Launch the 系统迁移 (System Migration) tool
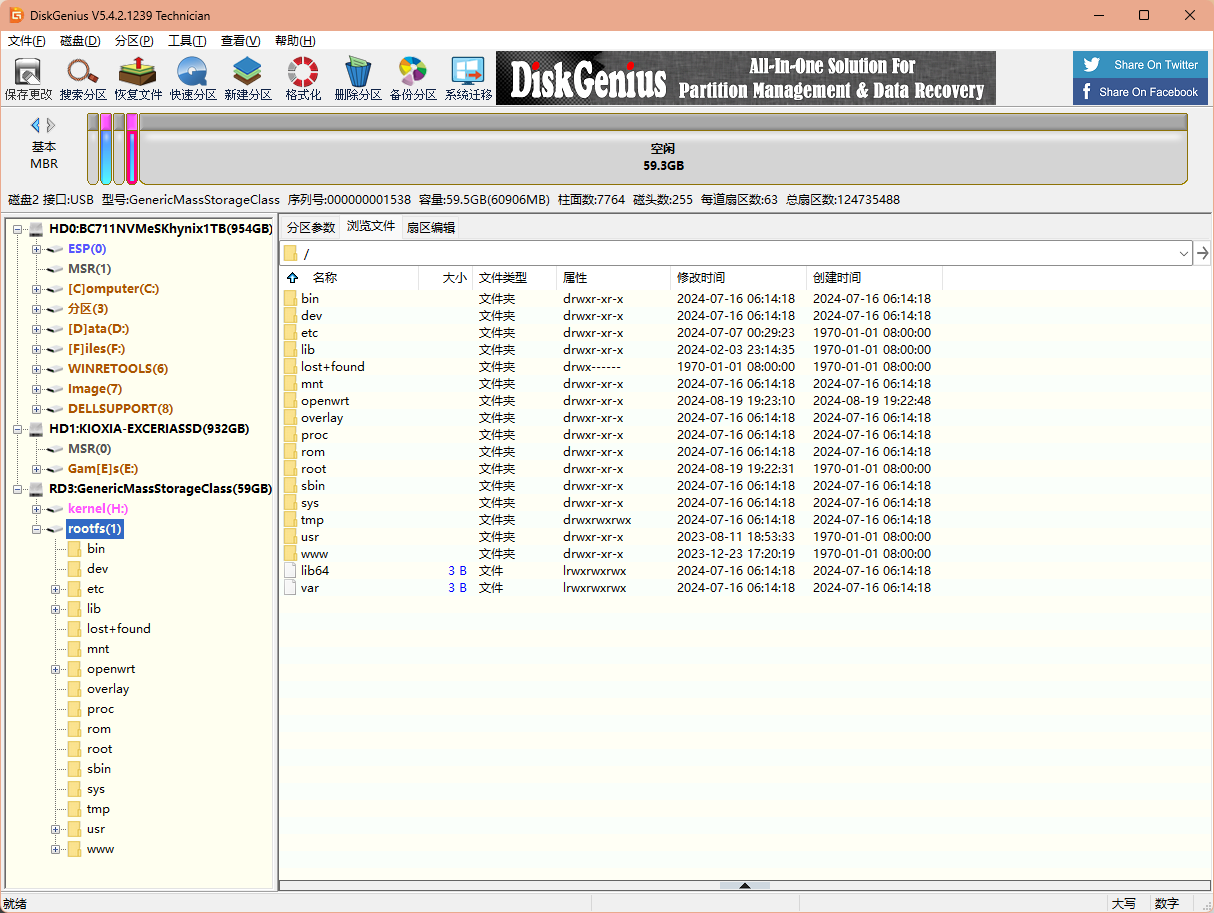Screen dimensions: 1214x913 click(x=468, y=78)
